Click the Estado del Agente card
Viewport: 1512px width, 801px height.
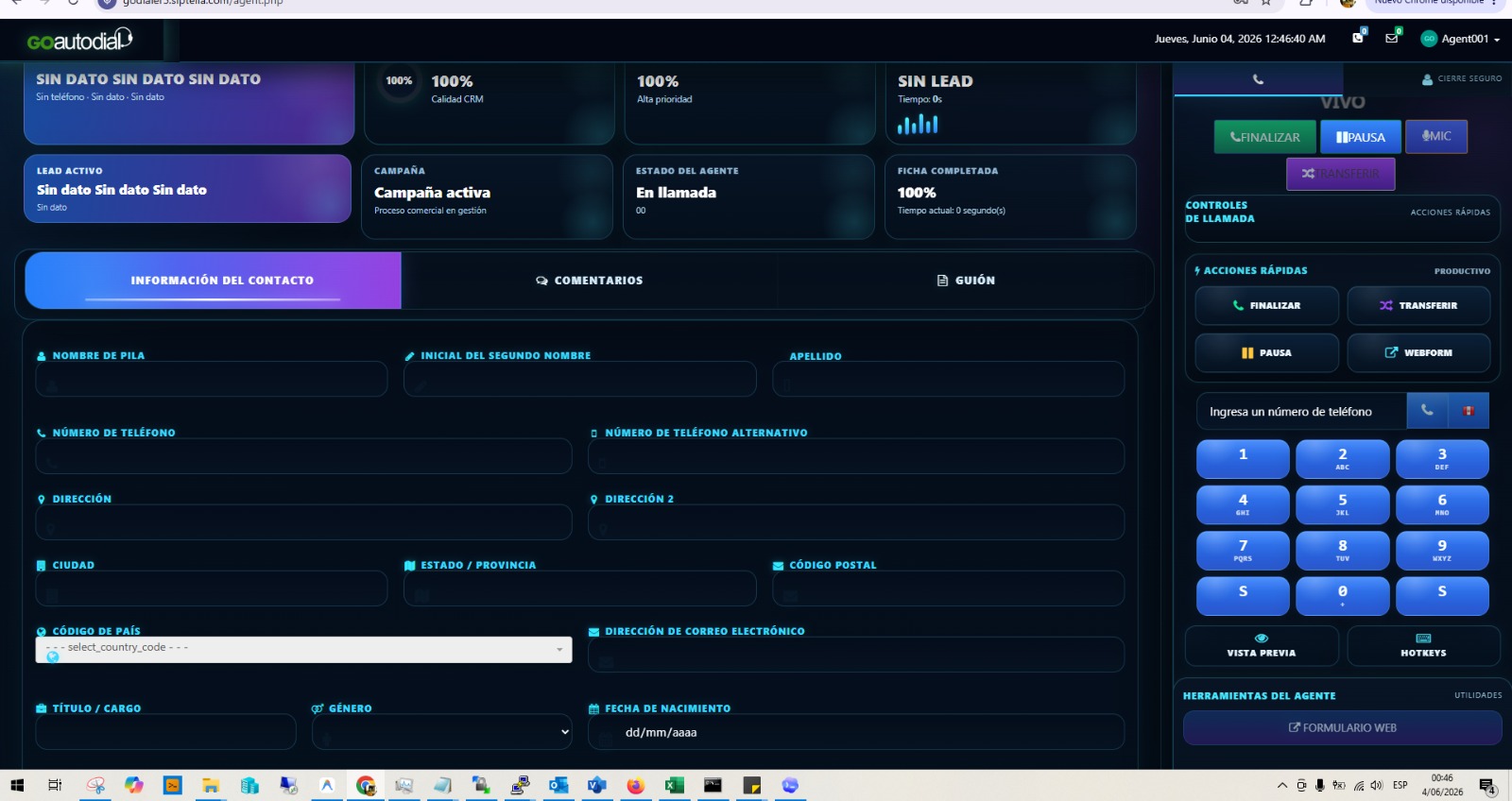(749, 196)
